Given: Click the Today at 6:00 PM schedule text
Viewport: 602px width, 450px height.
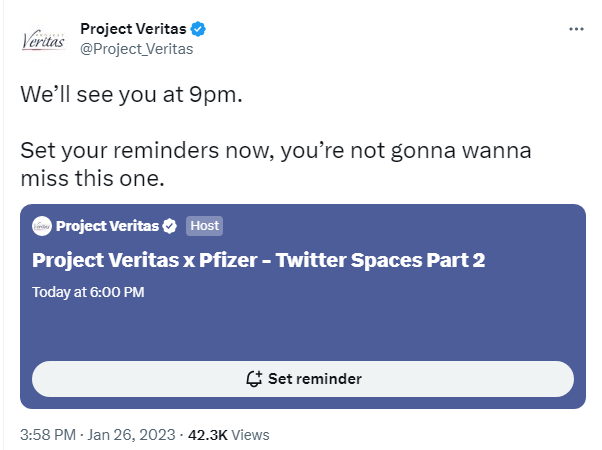Looking at the screenshot, I should tap(88, 292).
